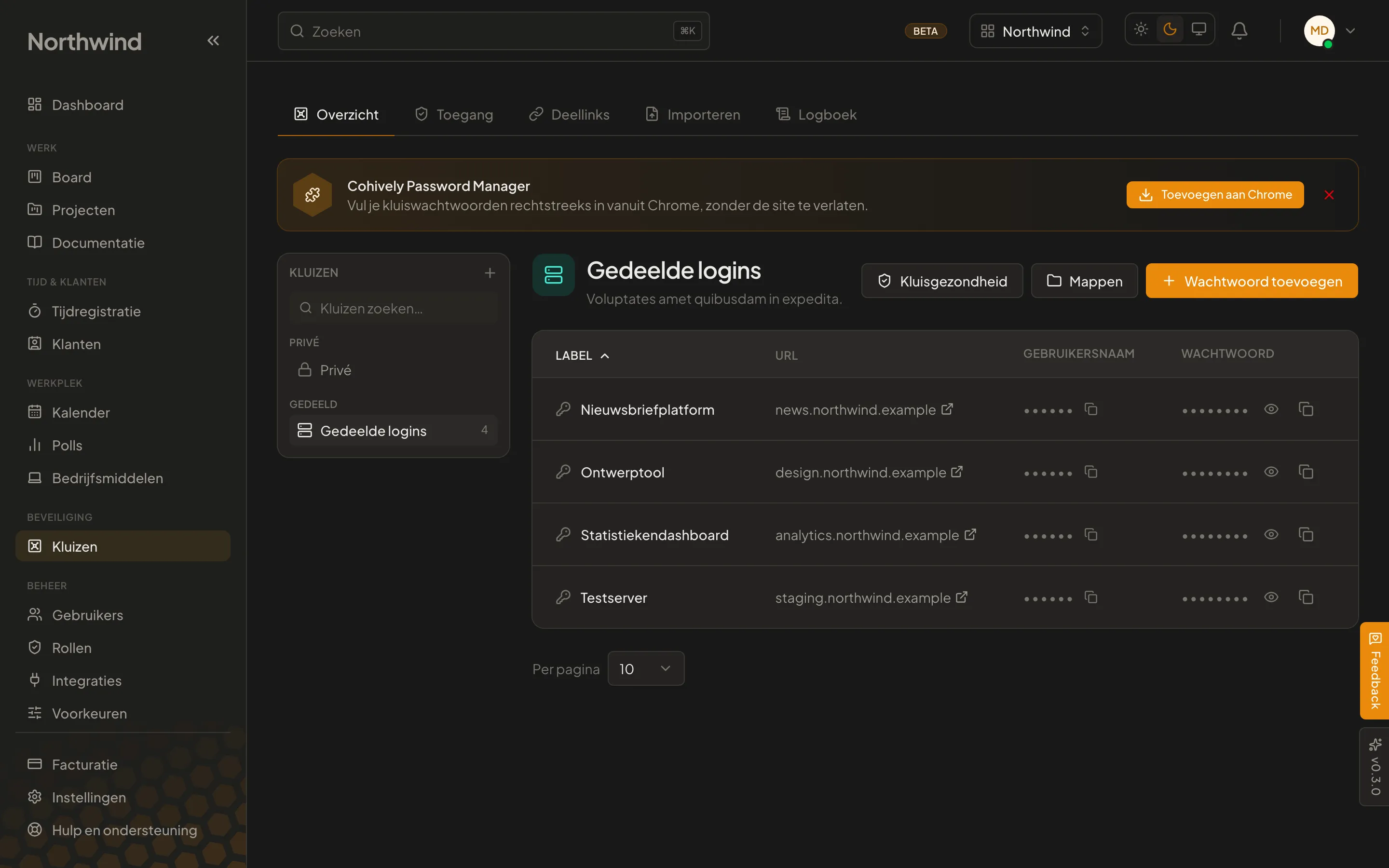This screenshot has height=868, width=1389.
Task: Switch to the Toegang tab
Action: coord(453,114)
